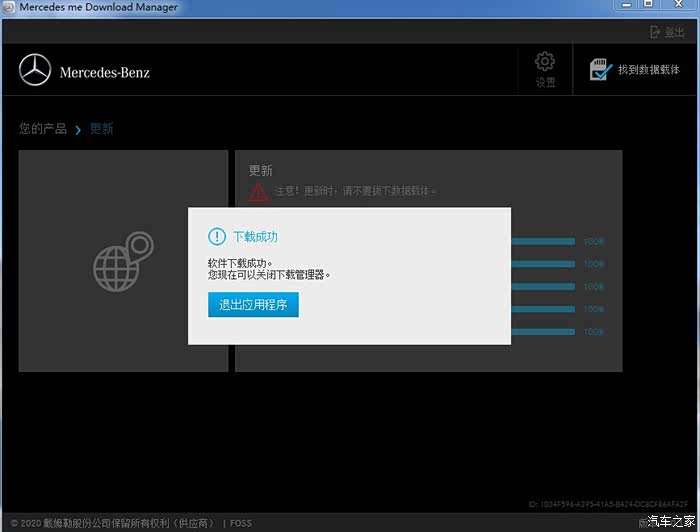Click the 退出应用程序 button
This screenshot has width=700, height=532.
(253, 304)
